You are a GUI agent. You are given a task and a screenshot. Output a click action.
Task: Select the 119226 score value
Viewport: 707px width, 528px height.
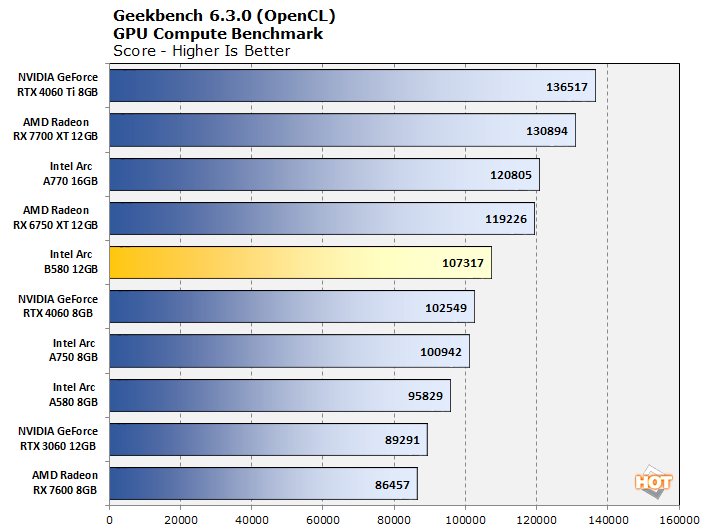point(506,219)
